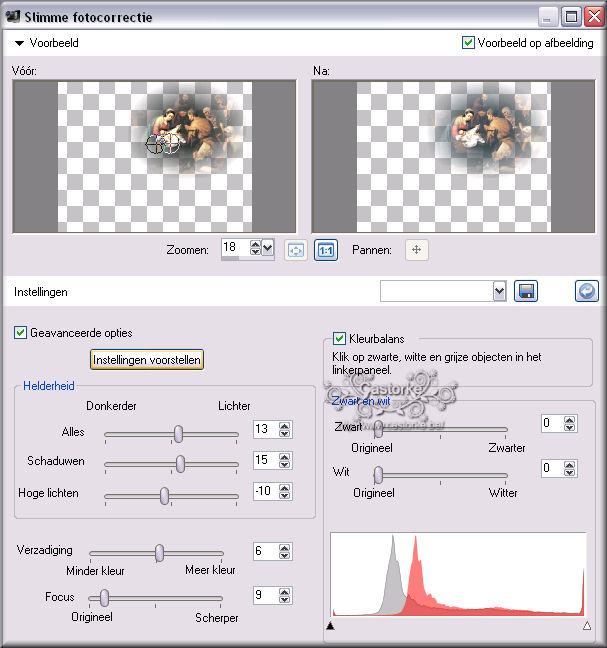Viewport: 607px width, 648px height.
Task: Click the Pannen navigate icon
Action: 417,250
